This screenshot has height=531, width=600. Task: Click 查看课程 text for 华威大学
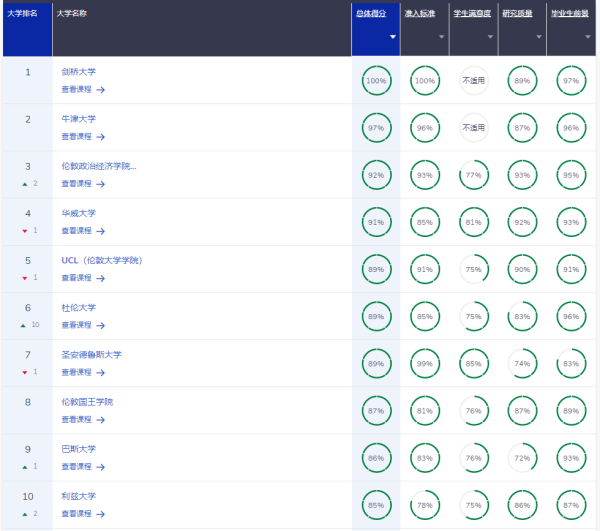click(77, 231)
